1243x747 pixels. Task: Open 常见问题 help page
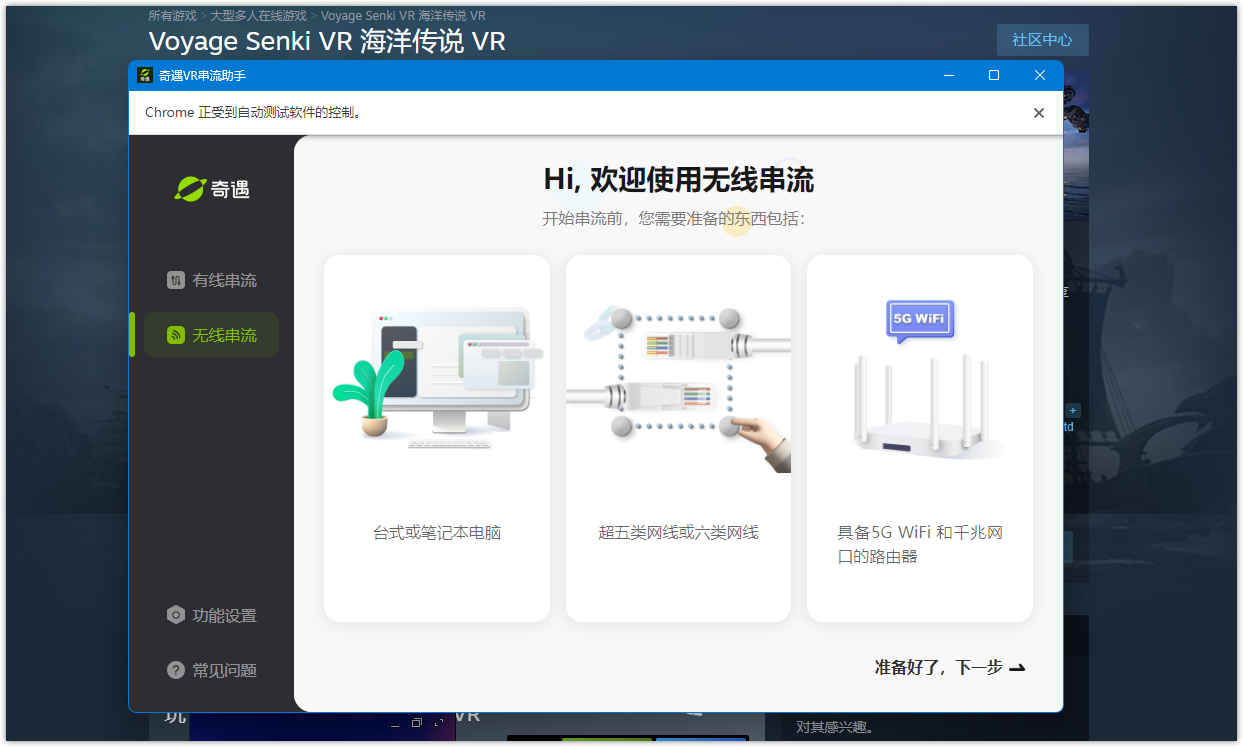point(211,670)
